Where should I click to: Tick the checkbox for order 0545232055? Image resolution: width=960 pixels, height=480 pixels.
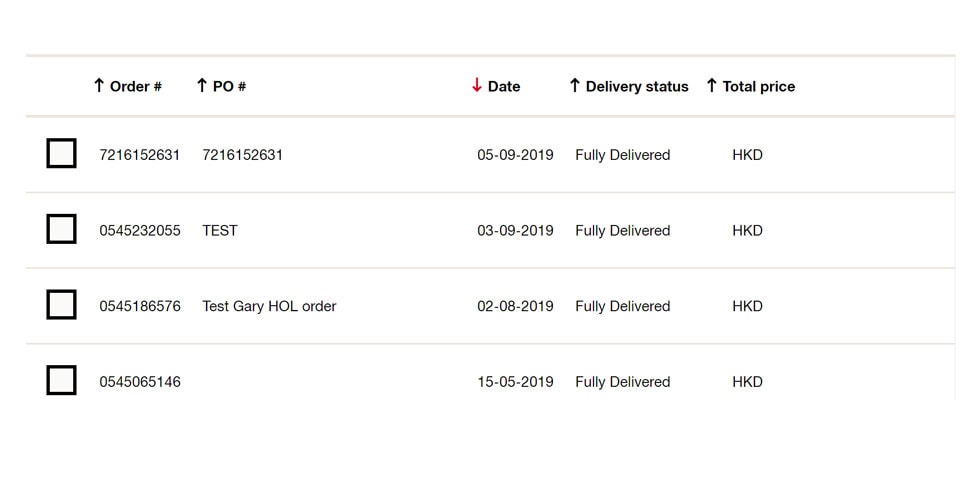[x=61, y=229]
